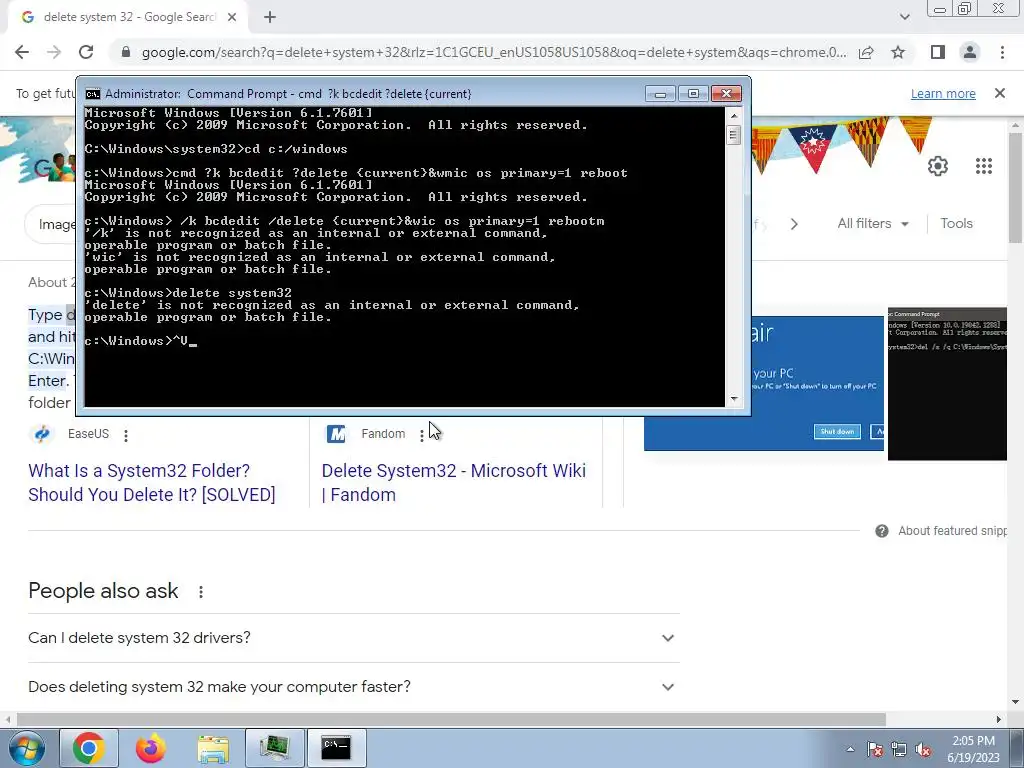Expand the 'All filters' dropdown
The image size is (1024, 768).
coord(873,223)
